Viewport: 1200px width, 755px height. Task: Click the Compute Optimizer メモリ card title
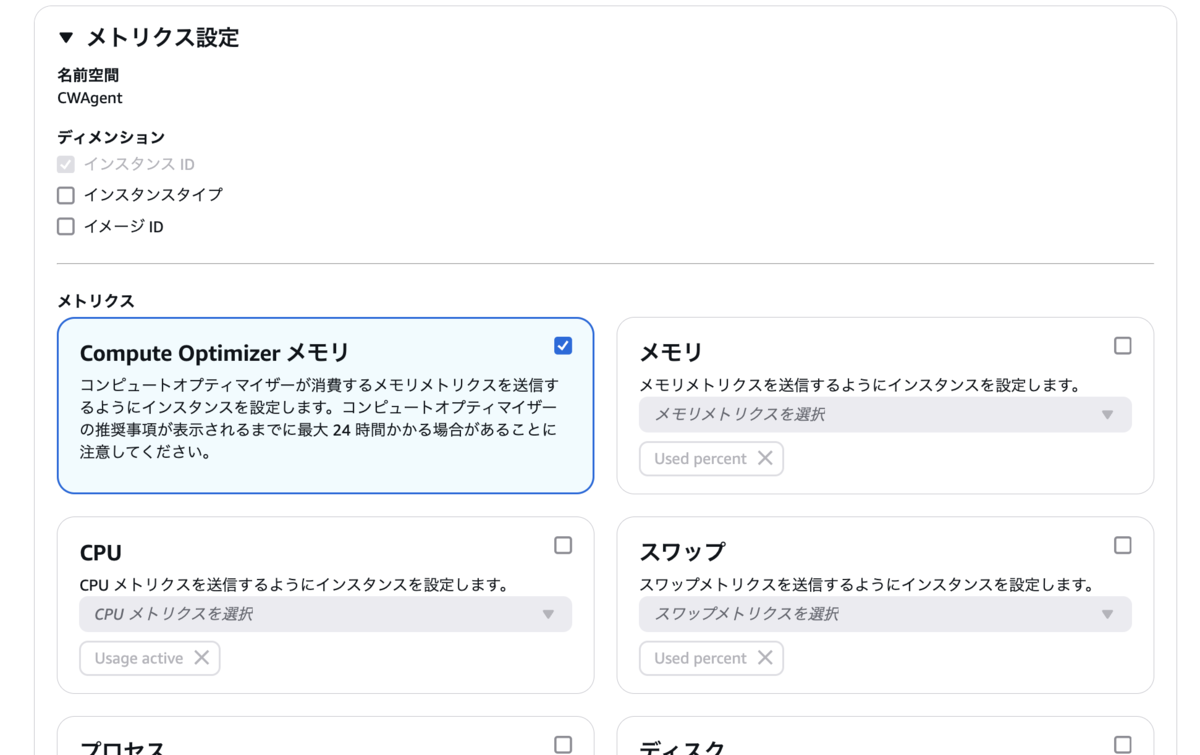[214, 353]
